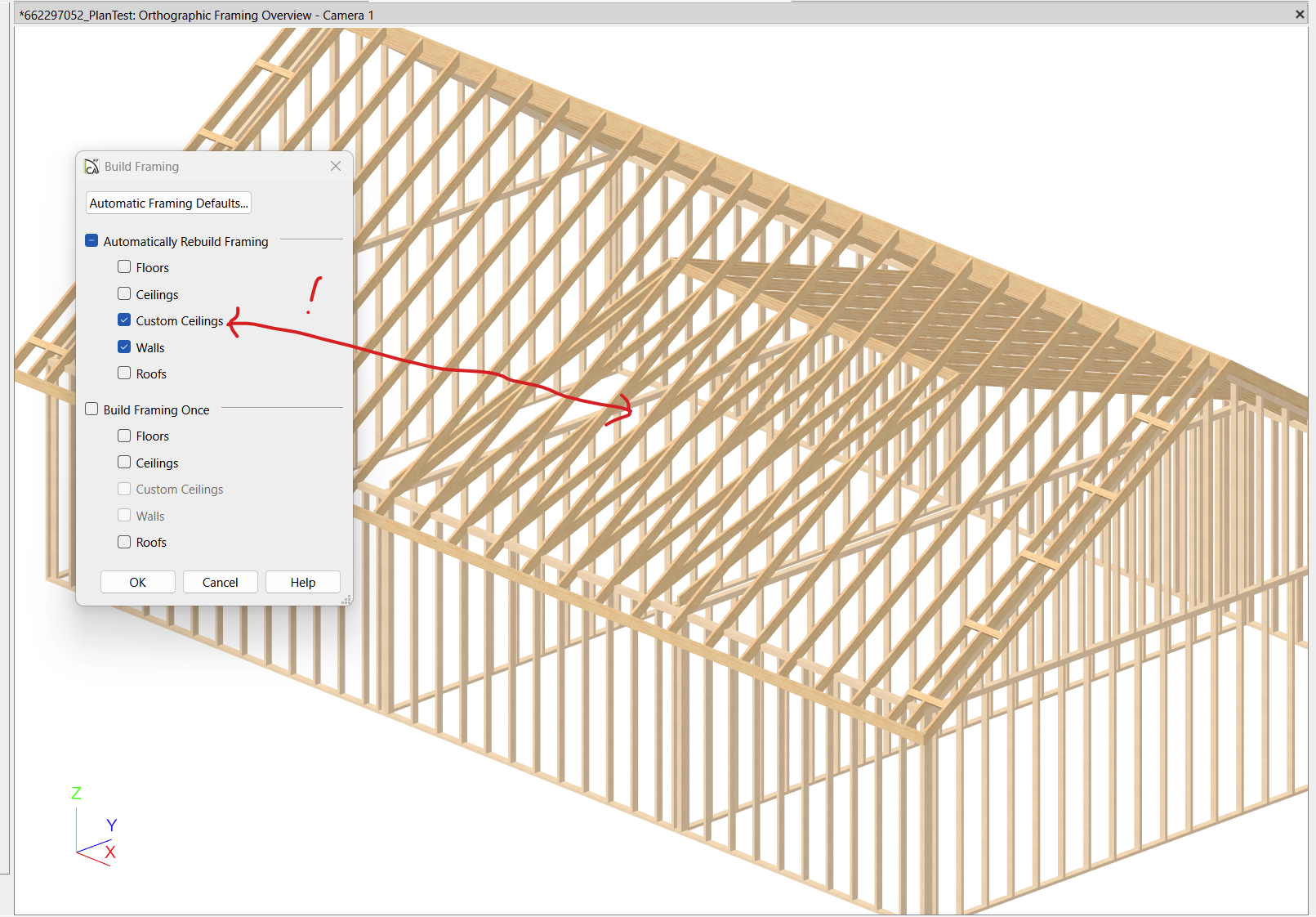
Task: Enable Ceilings under Automatically Rebuild Framing
Action: (x=124, y=294)
